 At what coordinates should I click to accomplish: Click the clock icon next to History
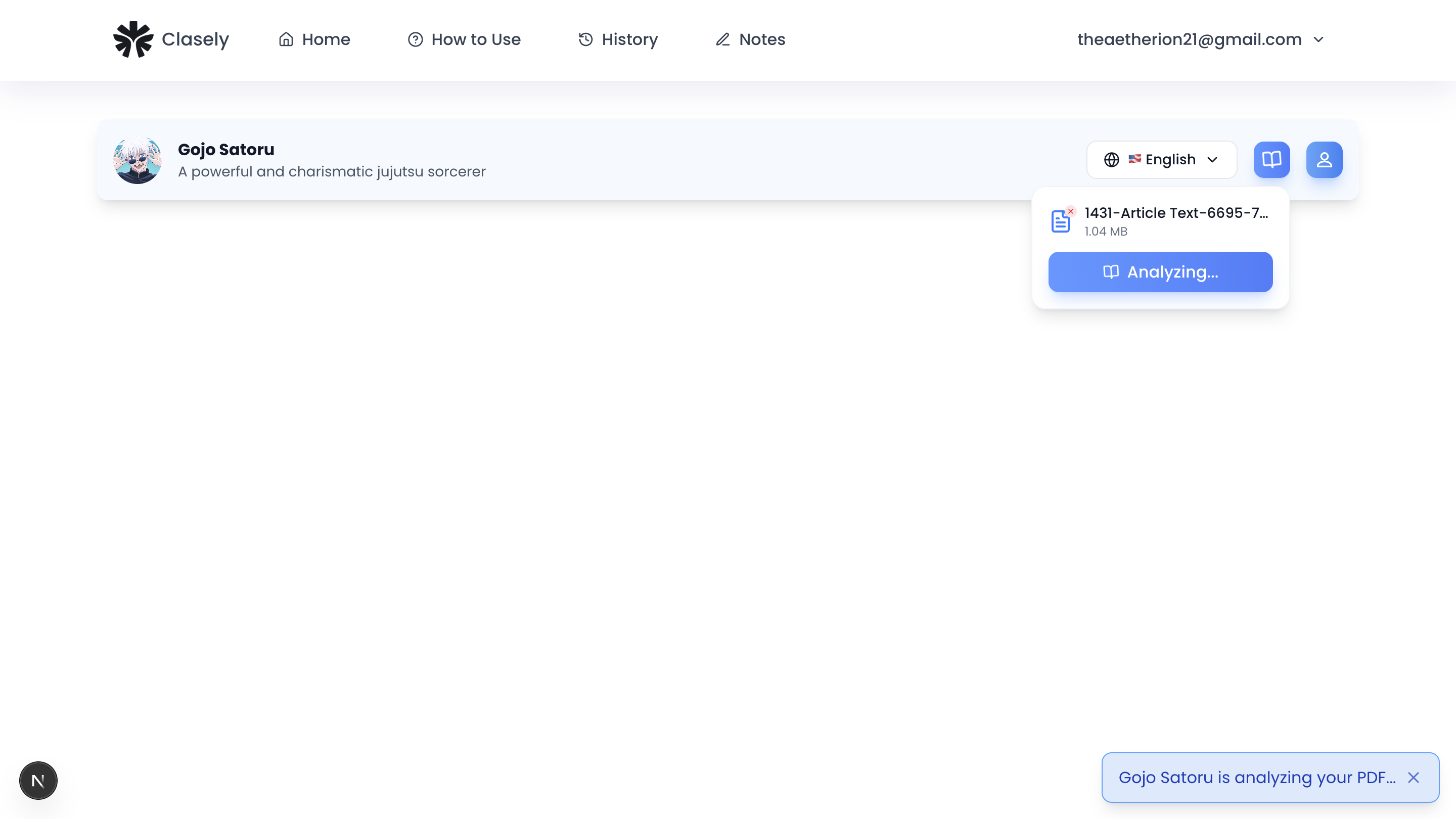(x=585, y=39)
